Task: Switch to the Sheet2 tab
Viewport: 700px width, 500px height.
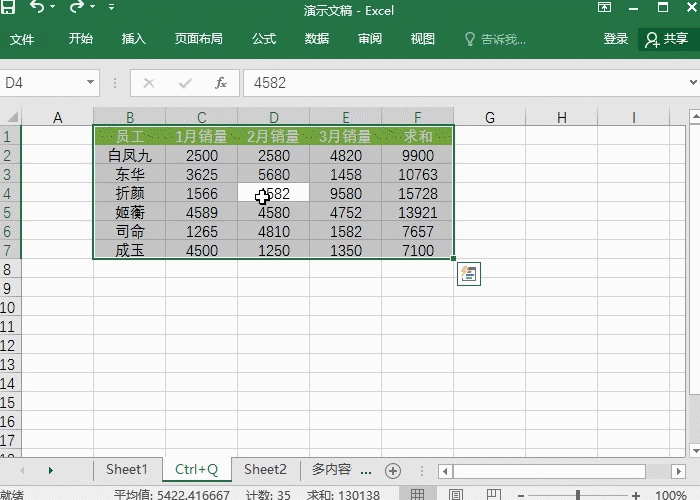Action: [265, 470]
